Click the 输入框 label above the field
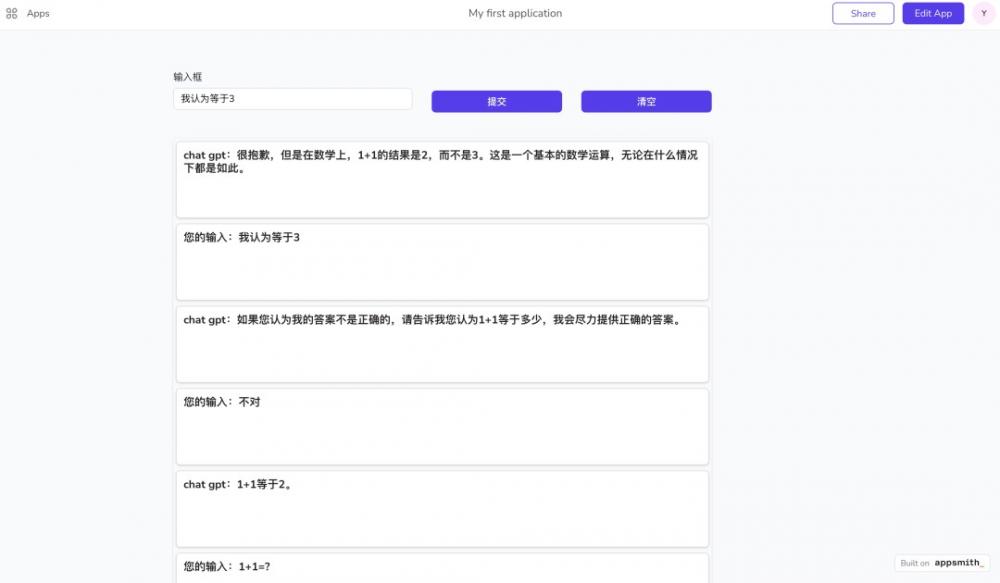Image resolution: width=1000 pixels, height=583 pixels. point(188,77)
